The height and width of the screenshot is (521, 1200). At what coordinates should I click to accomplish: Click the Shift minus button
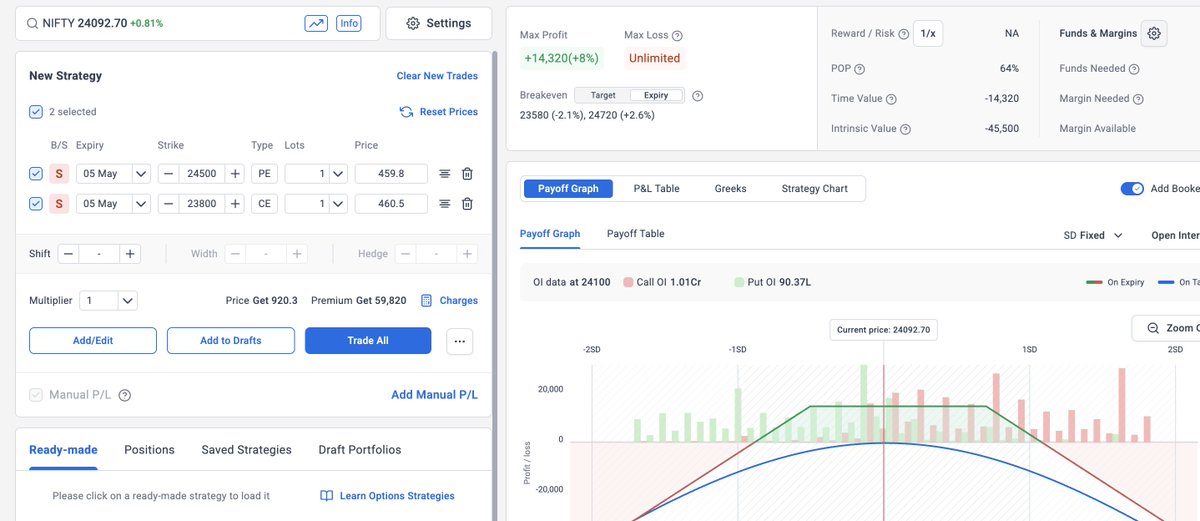point(68,254)
